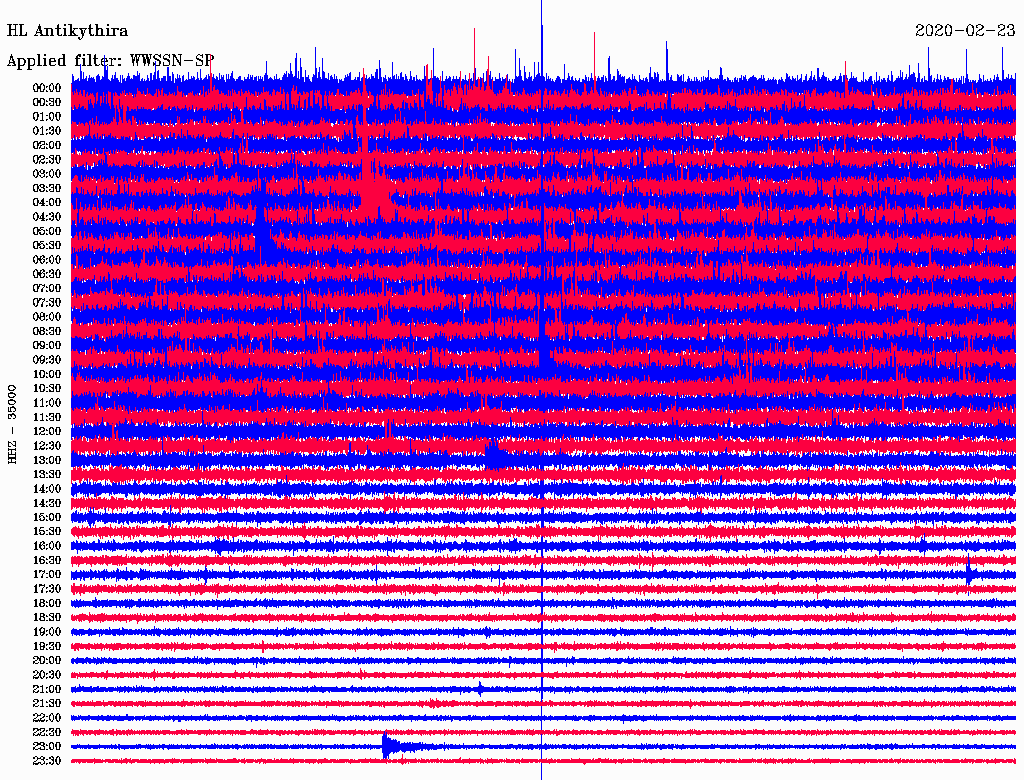Click the 07:30 time label
The width and height of the screenshot is (1024, 780).
(47, 303)
